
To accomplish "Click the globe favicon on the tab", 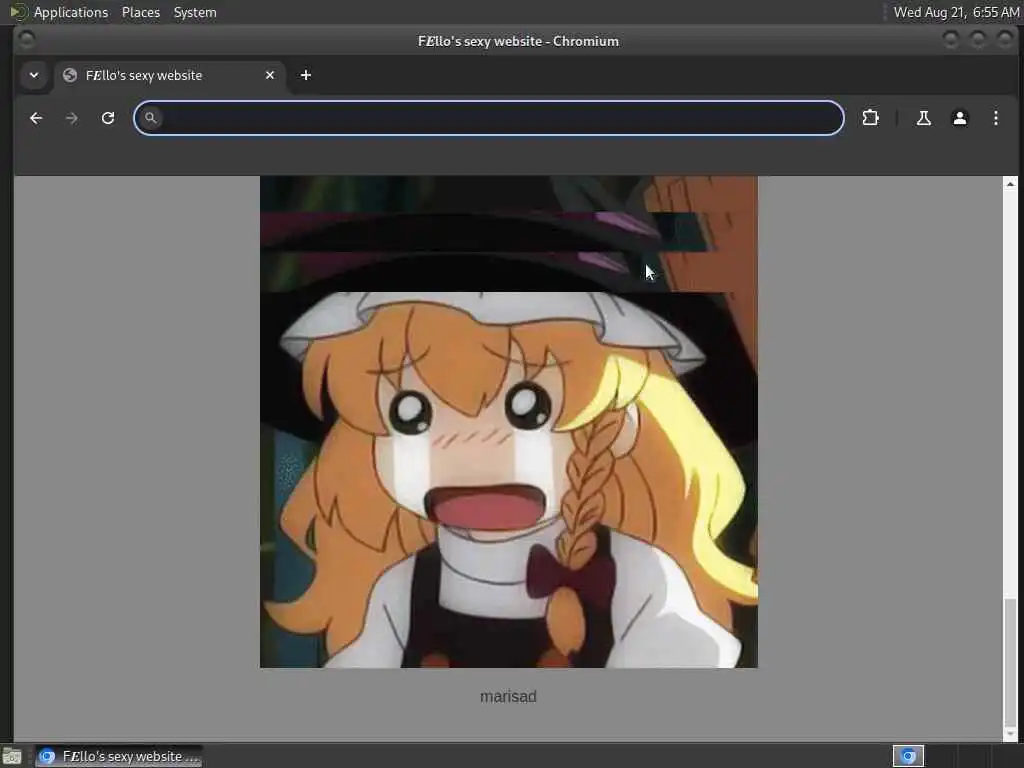I will 70,75.
